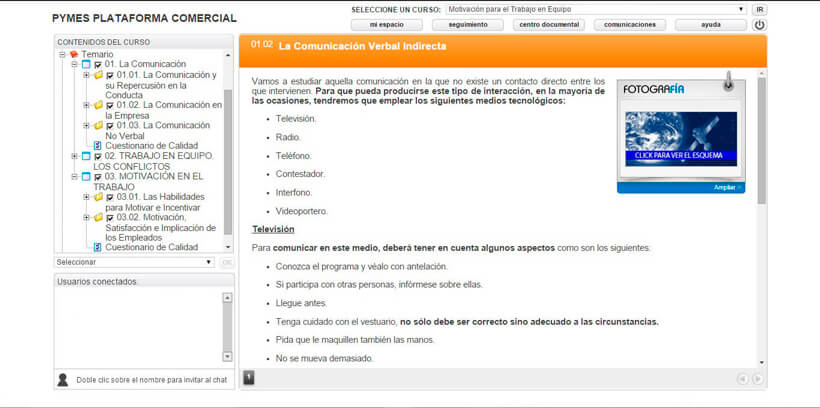The height and width of the screenshot is (408, 820).
Task: Expand the 01.03 lesson node
Action: click(x=86, y=126)
